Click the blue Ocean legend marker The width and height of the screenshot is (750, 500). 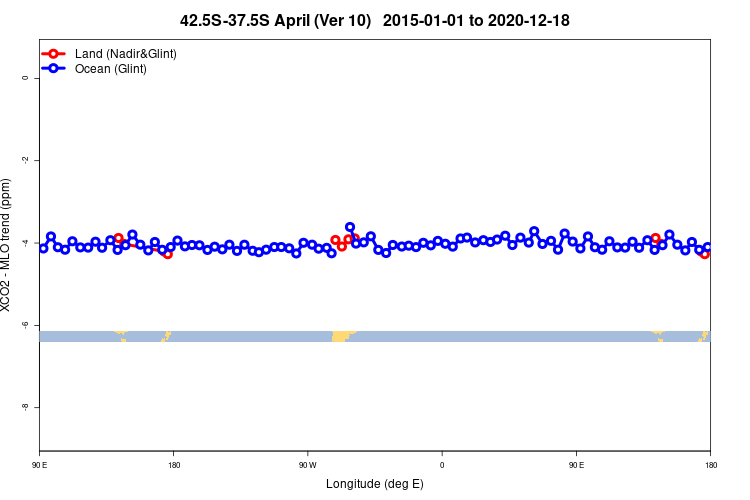(x=54, y=68)
